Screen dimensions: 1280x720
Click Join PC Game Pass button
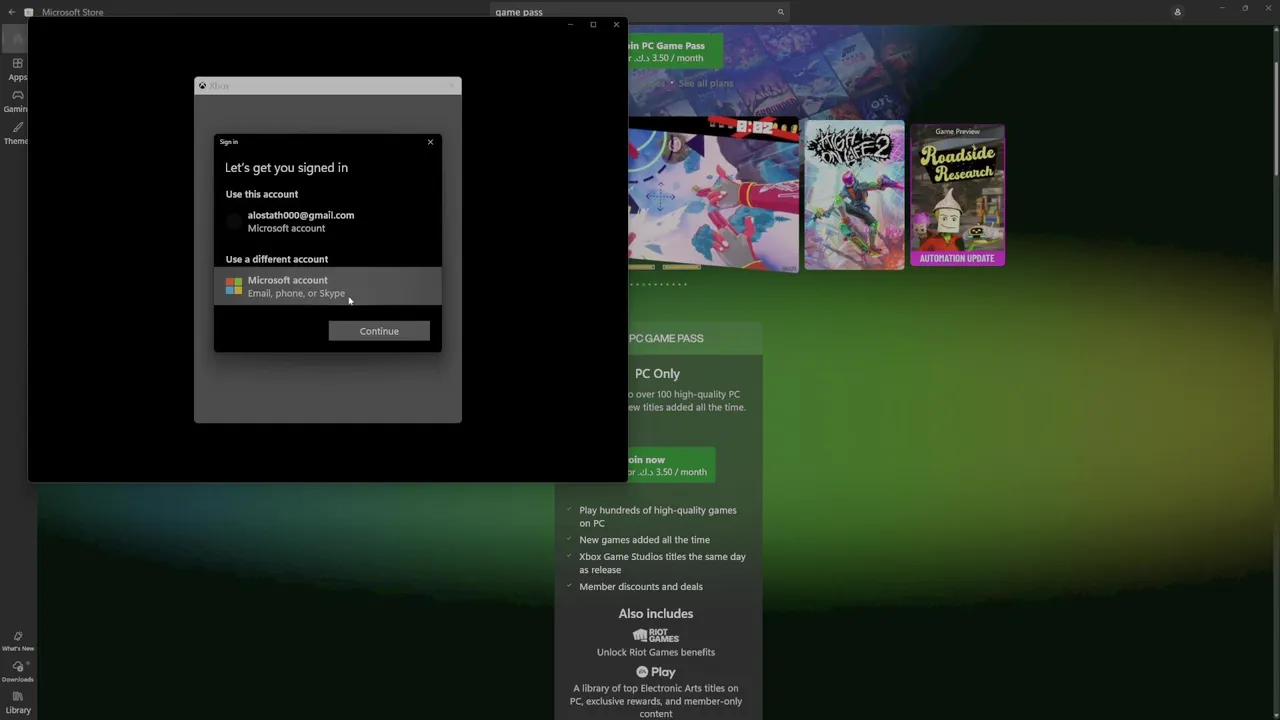(x=673, y=51)
